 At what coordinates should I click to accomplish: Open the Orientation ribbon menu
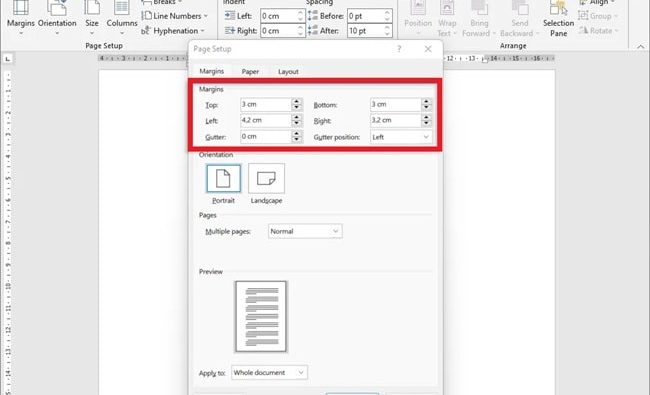pos(57,18)
